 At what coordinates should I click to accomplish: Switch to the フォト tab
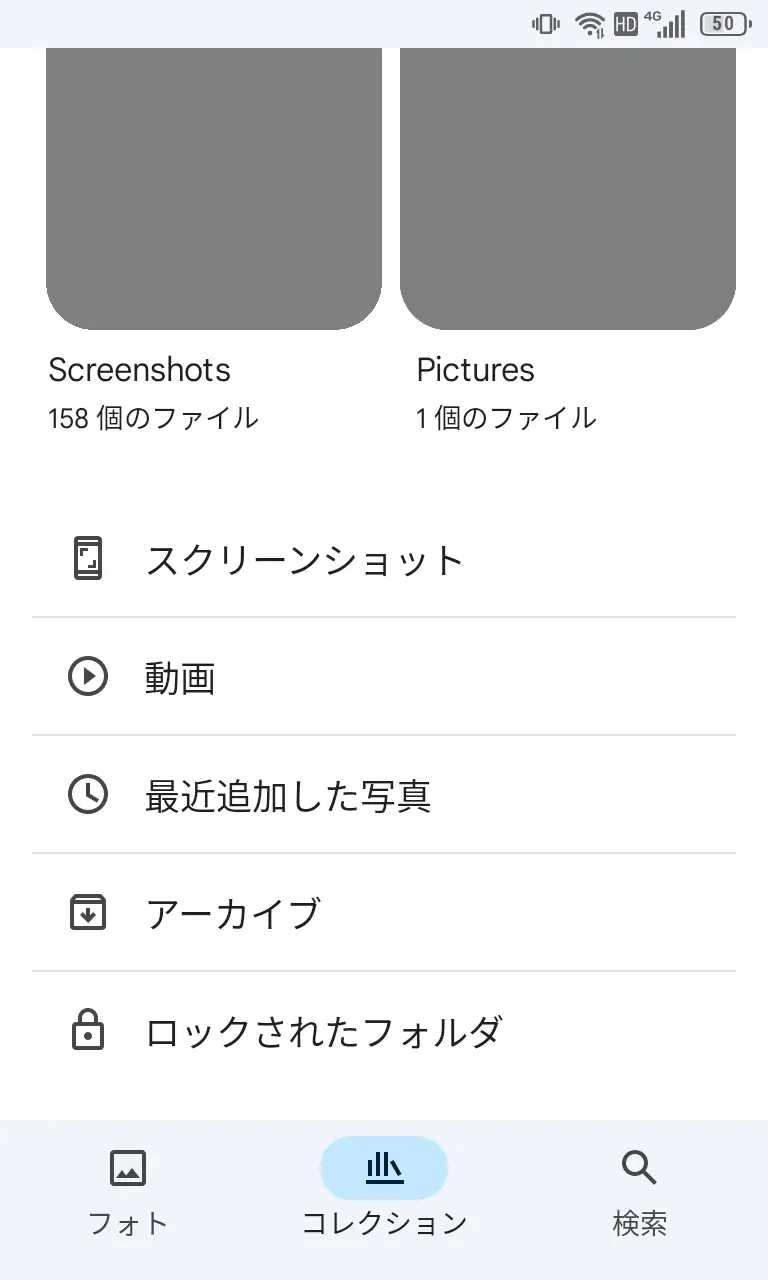[128, 1223]
